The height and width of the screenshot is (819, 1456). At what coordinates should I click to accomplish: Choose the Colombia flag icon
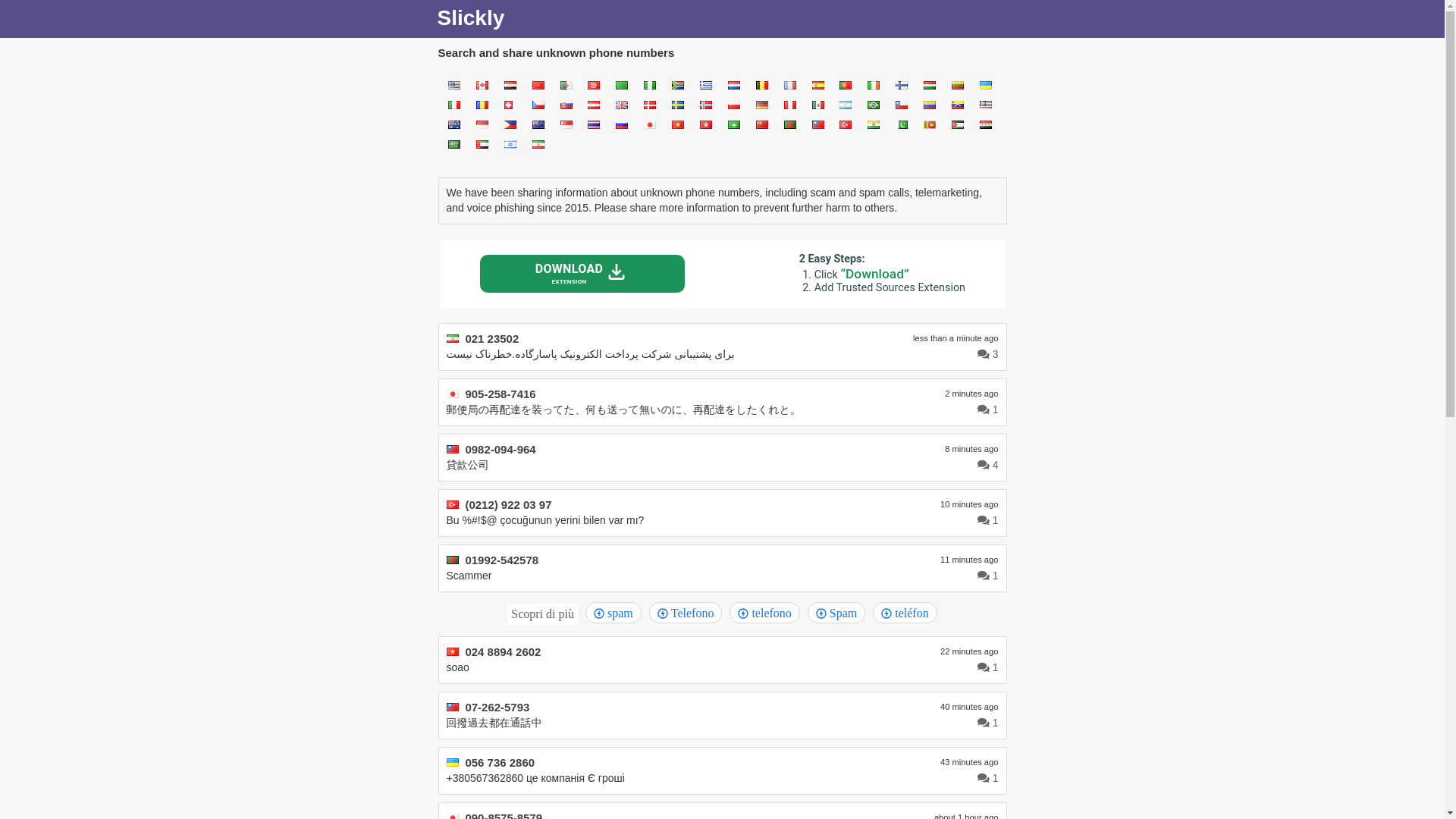[929, 105]
